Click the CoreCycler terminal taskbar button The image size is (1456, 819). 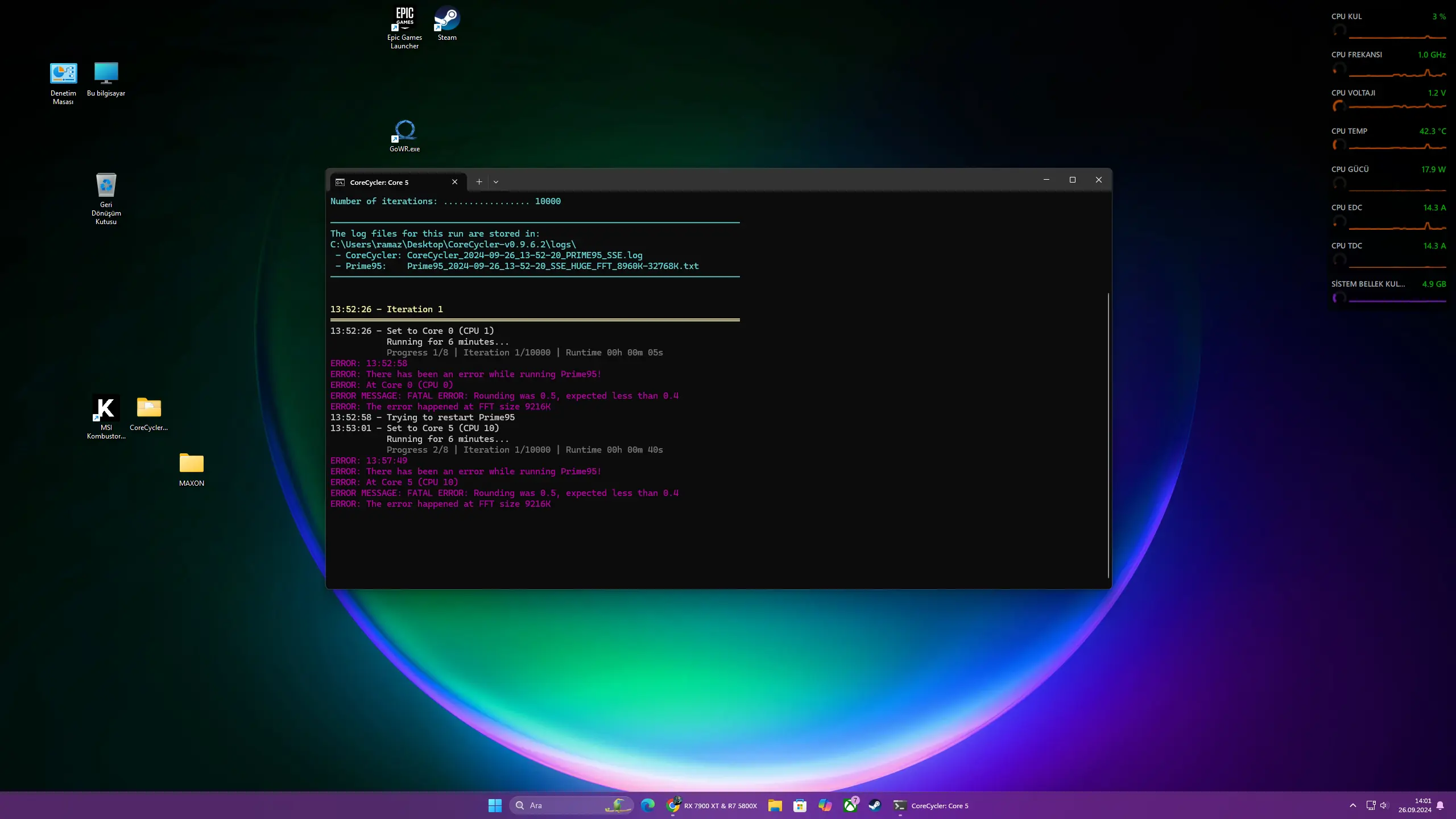[x=931, y=805]
